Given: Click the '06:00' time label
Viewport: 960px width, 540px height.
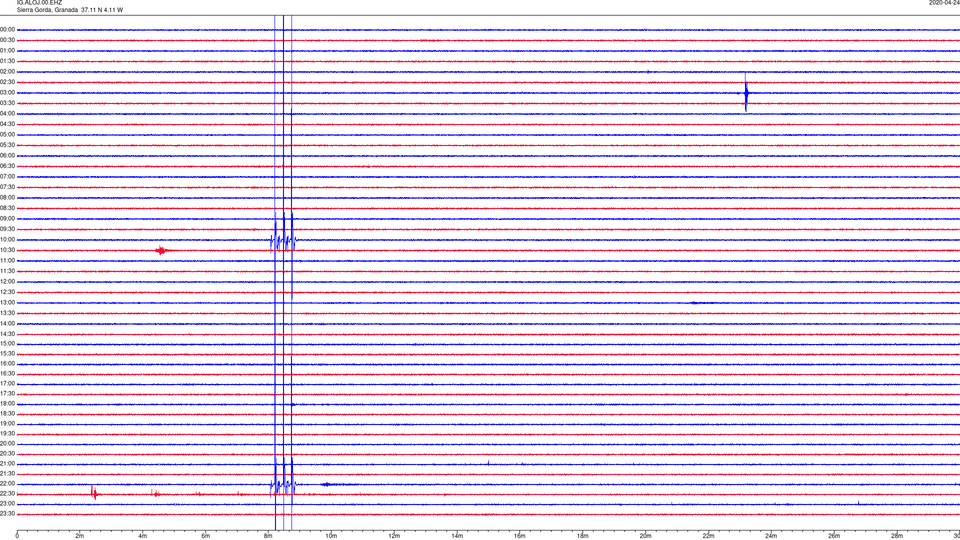Looking at the screenshot, I should click(x=7, y=156).
